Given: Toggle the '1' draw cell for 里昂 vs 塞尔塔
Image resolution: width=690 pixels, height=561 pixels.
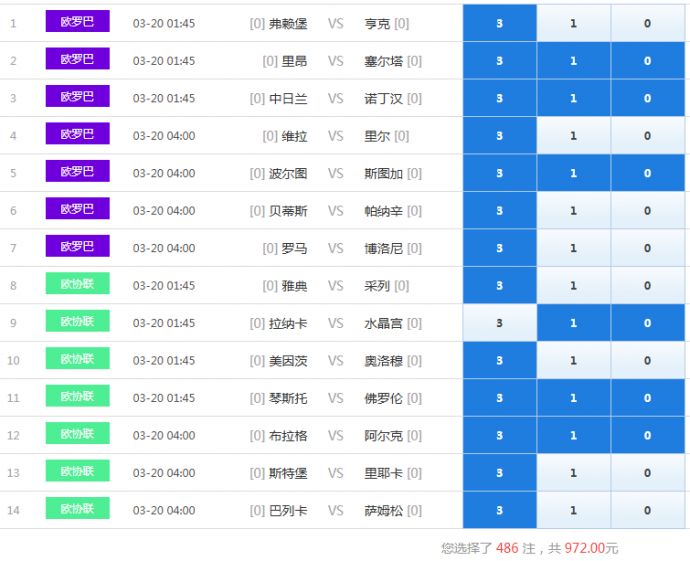Looking at the screenshot, I should 573,61.
